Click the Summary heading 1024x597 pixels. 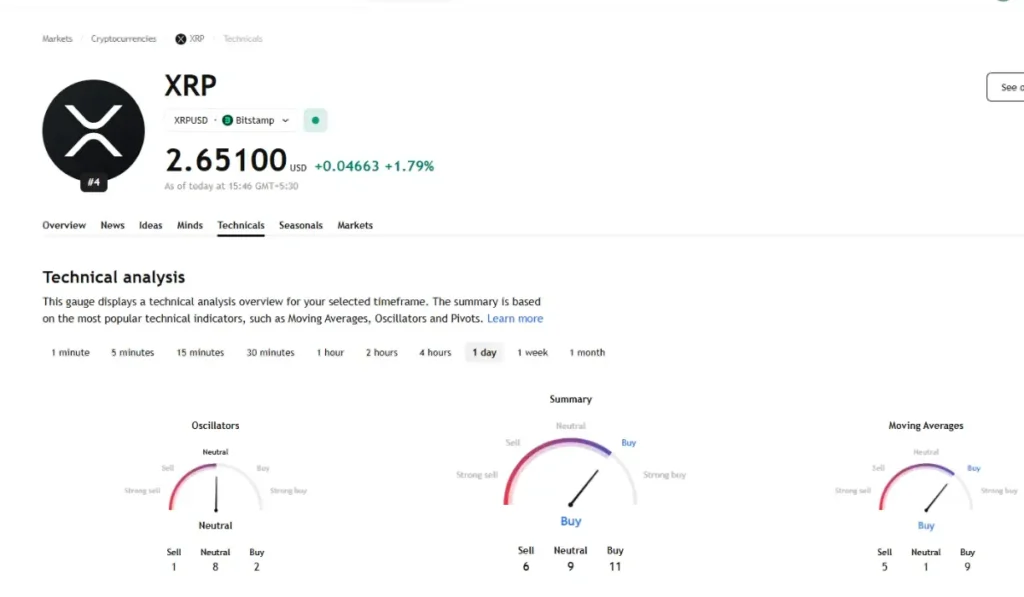pyautogui.click(x=571, y=399)
